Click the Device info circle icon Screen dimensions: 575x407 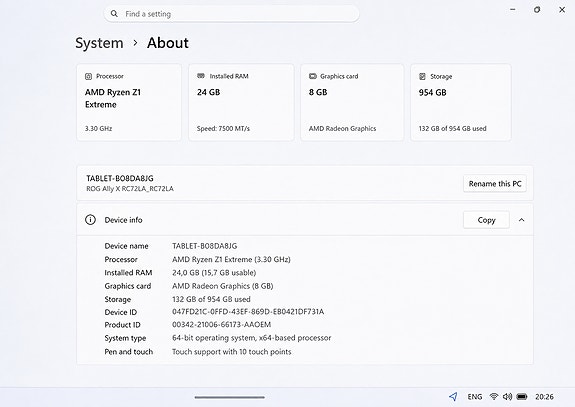[90, 220]
